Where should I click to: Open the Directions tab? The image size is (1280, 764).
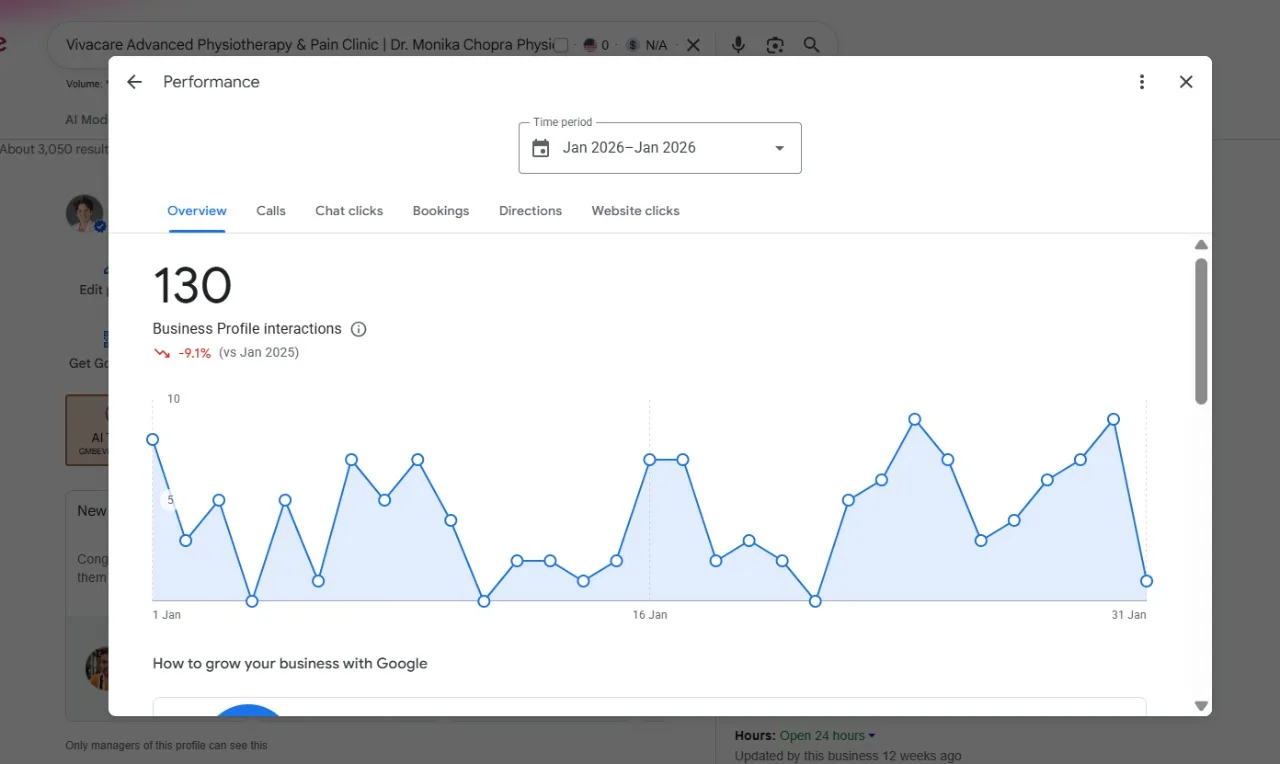[530, 211]
